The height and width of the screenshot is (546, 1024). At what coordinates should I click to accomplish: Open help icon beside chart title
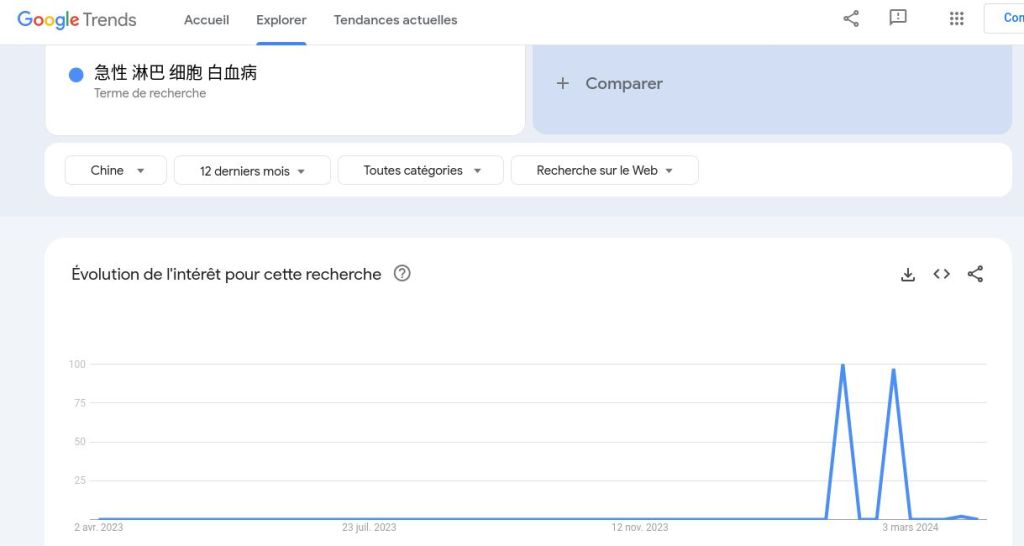pyautogui.click(x=402, y=273)
